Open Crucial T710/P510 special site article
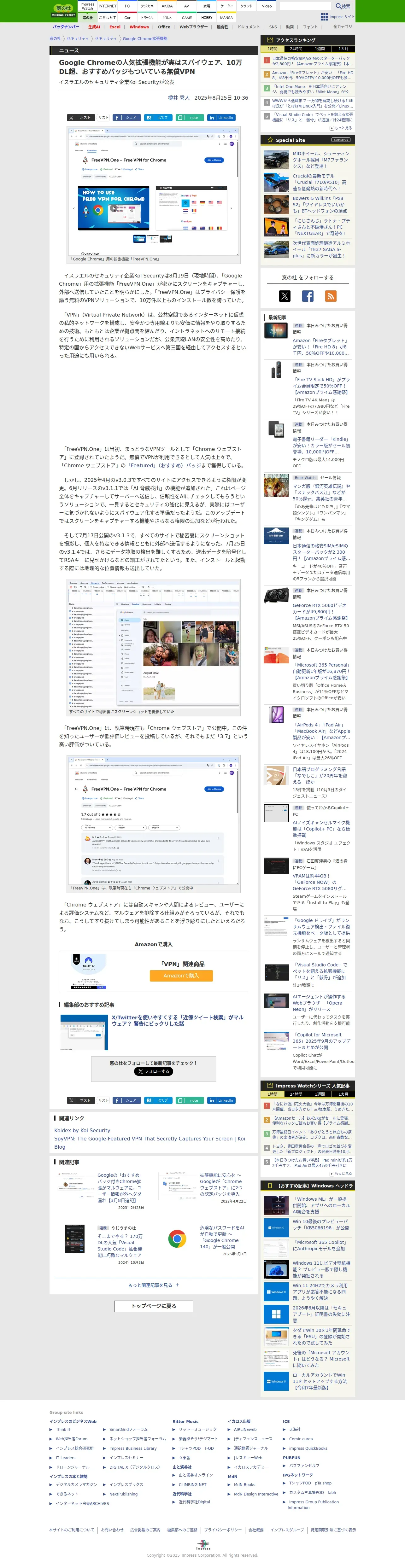Viewport: 405px width, 1568px height. point(320,182)
